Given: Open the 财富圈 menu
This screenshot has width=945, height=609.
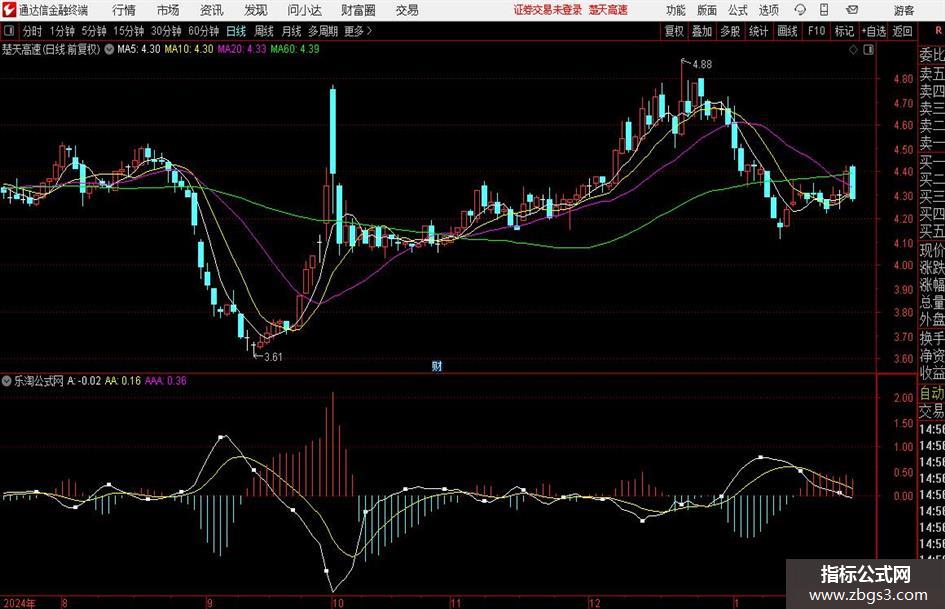Looking at the screenshot, I should pos(358,10).
